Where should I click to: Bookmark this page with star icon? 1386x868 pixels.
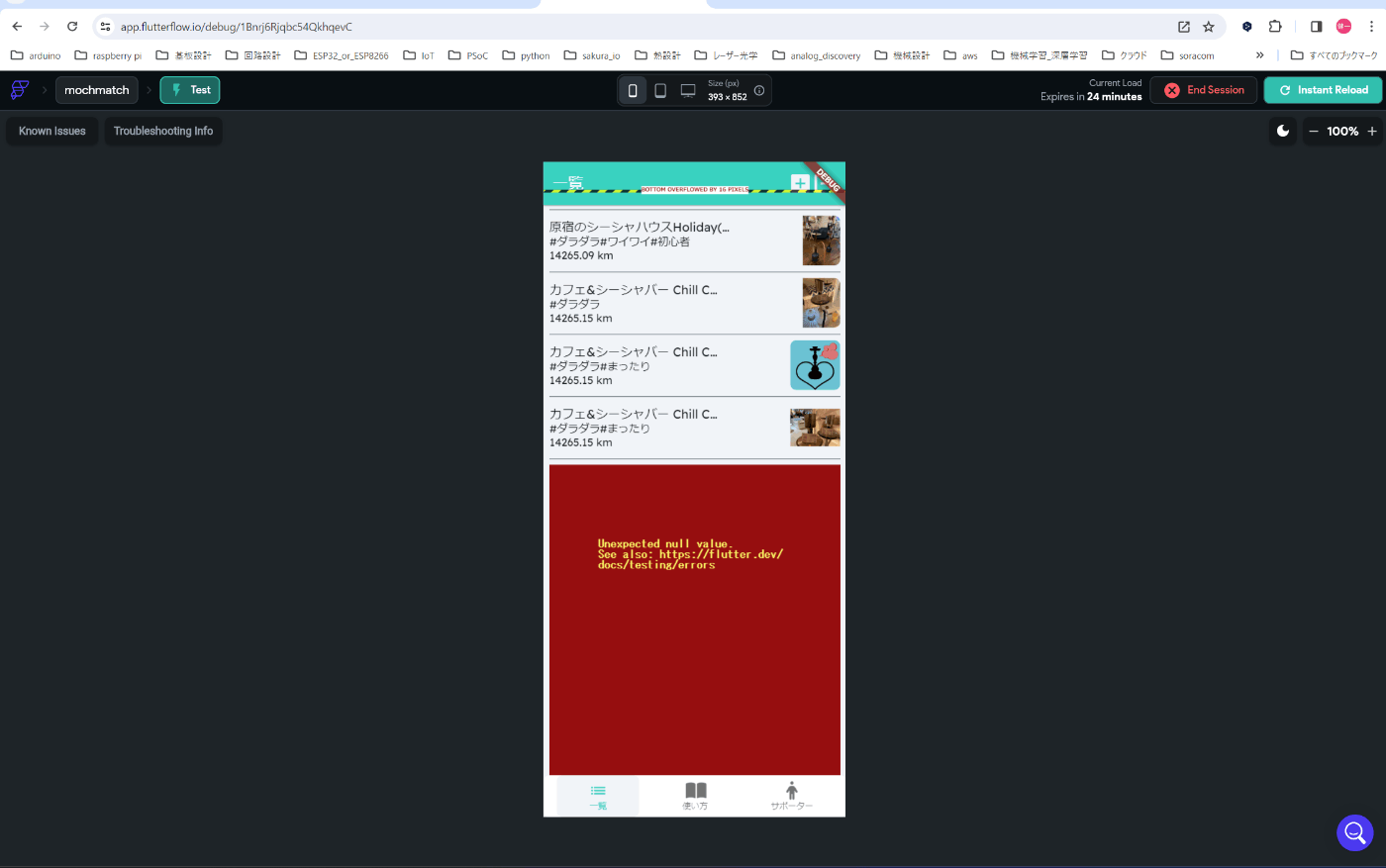1209,27
